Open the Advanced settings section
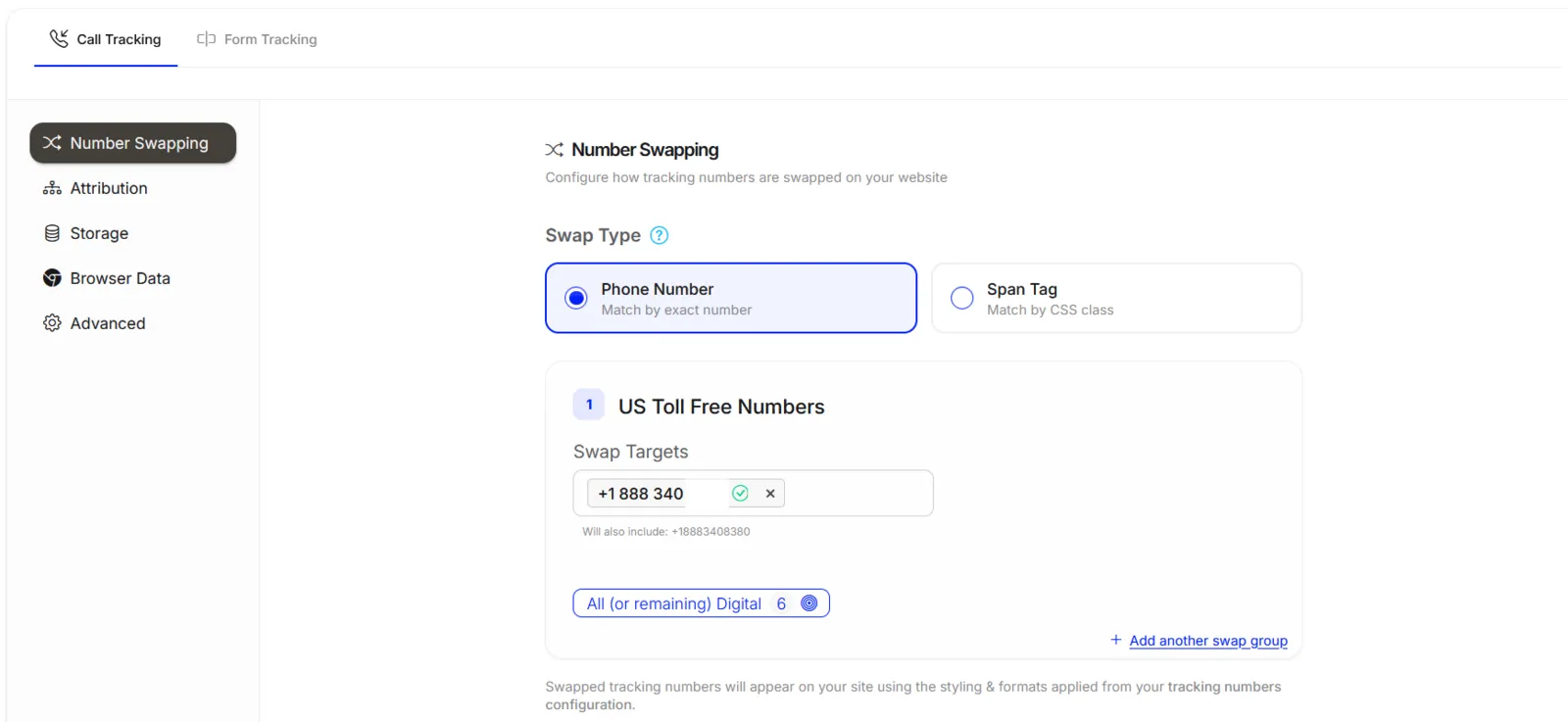Image resolution: width=1568 pixels, height=722 pixels. 94,323
